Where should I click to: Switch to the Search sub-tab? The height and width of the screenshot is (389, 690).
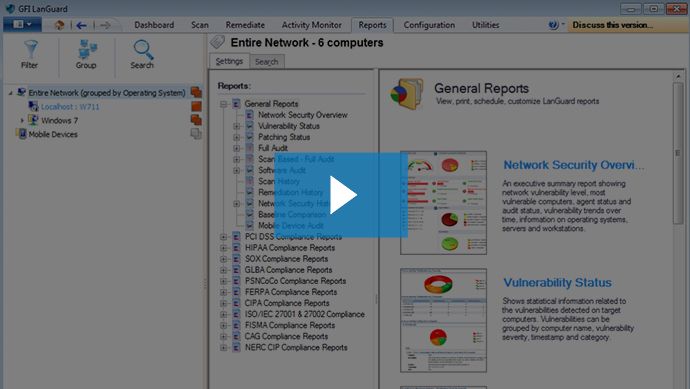click(267, 62)
